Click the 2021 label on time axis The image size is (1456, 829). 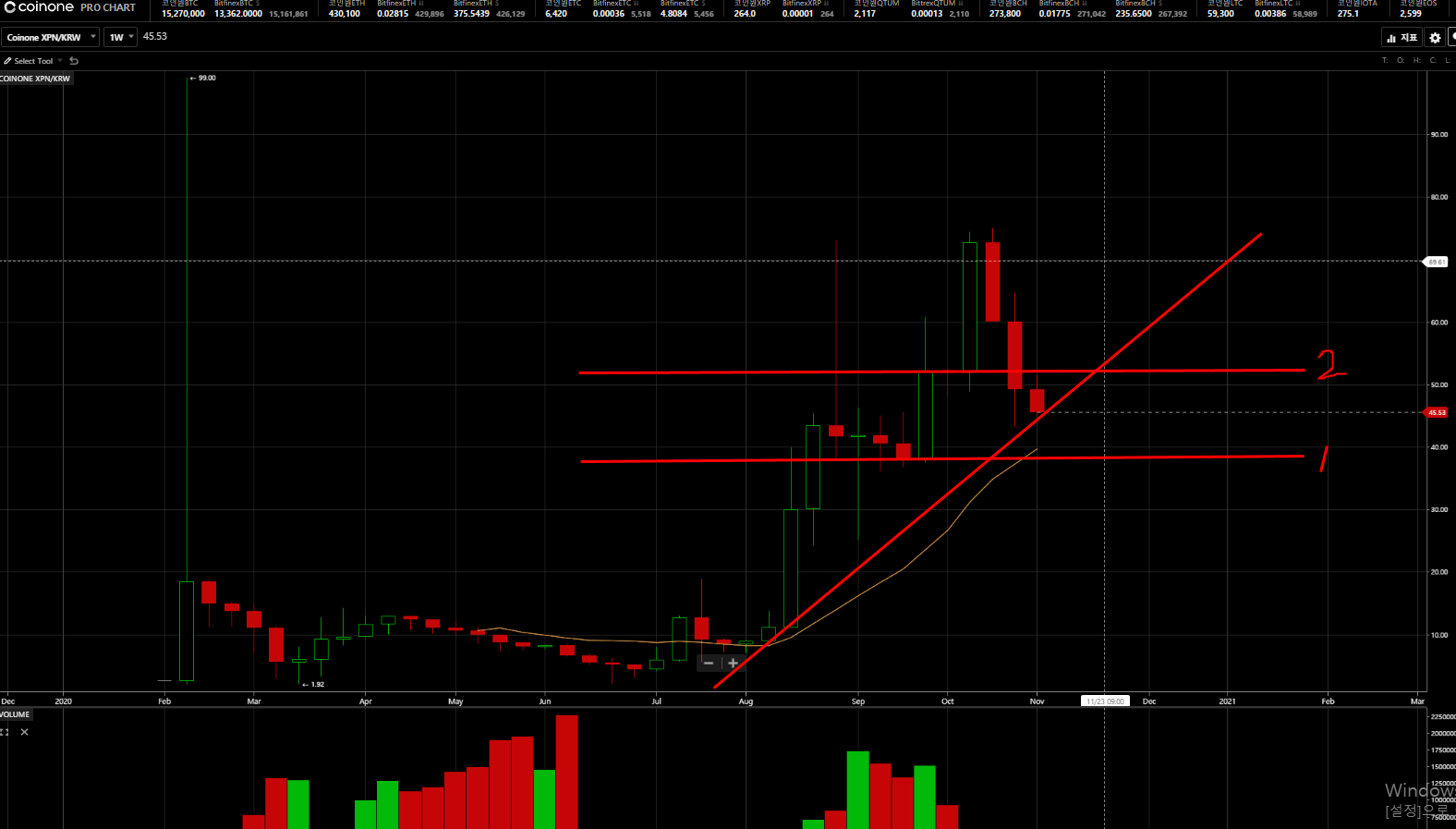[x=1227, y=701]
